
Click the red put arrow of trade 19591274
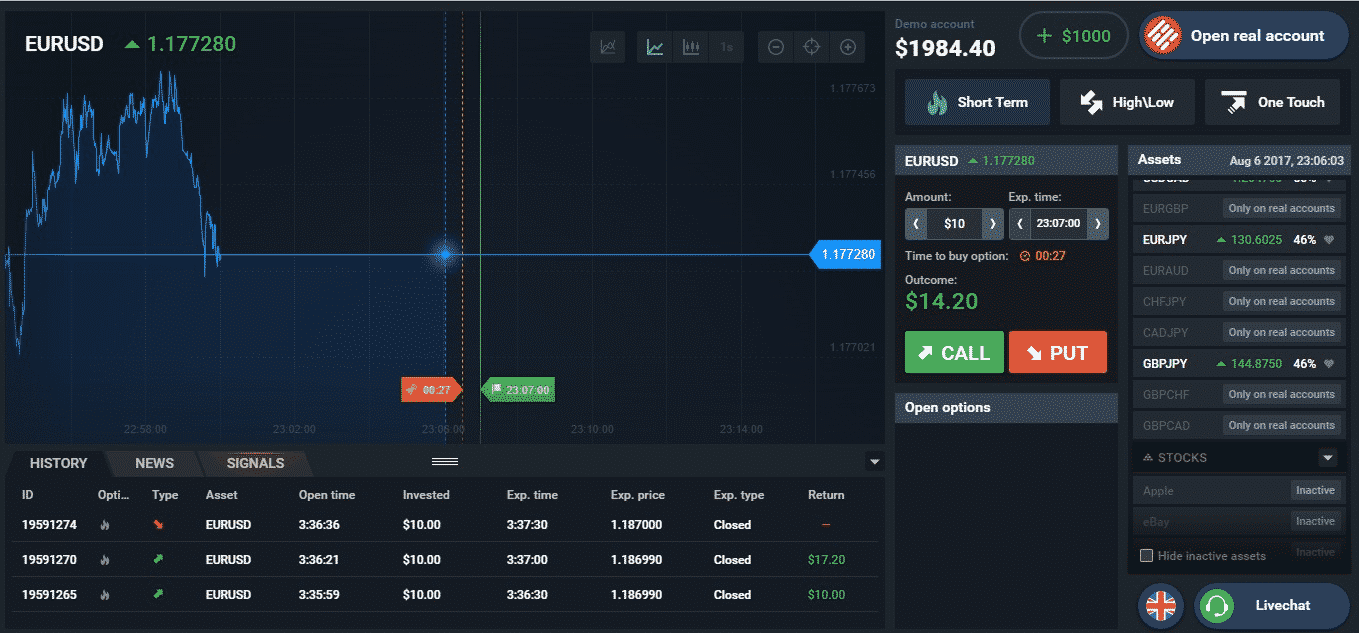(x=157, y=524)
